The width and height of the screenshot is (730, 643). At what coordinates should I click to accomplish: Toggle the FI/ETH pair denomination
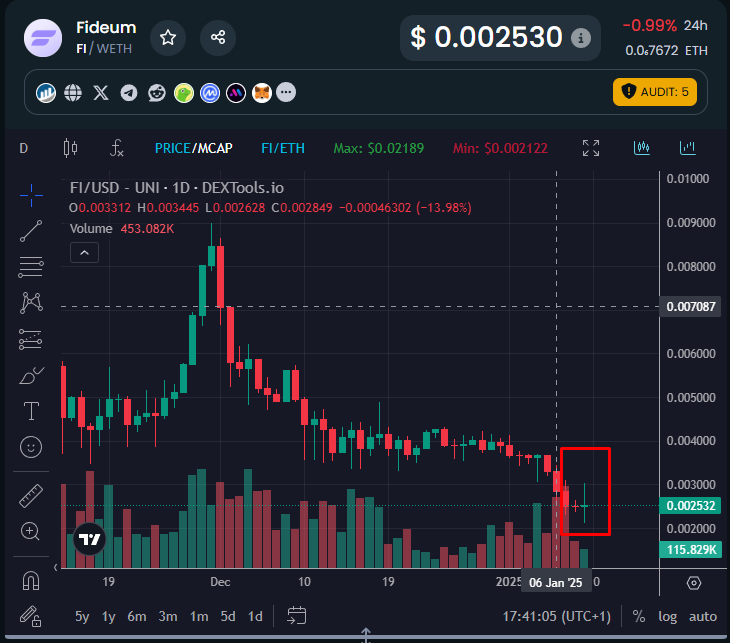pos(283,148)
